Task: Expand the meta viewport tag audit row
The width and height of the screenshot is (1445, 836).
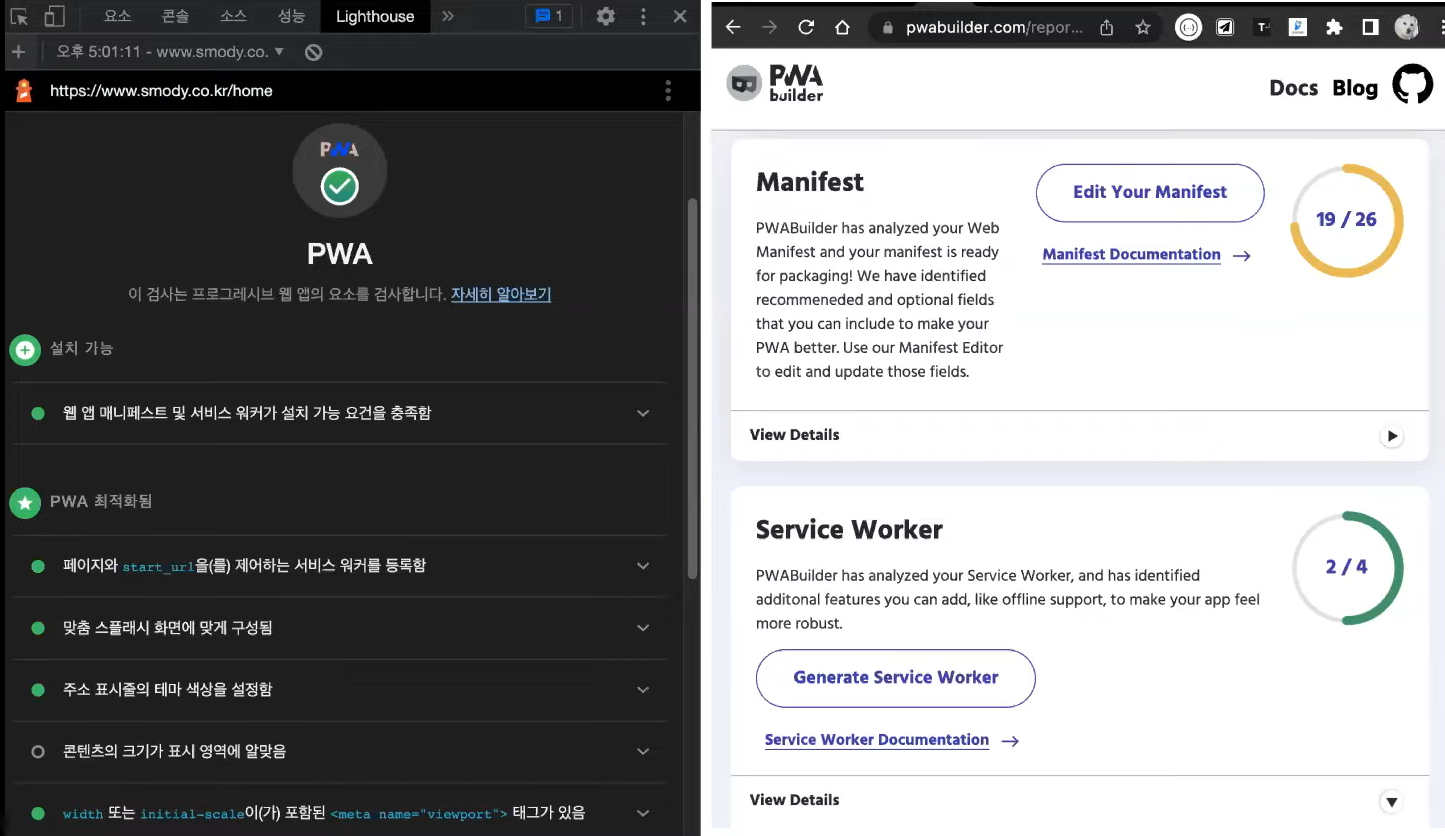Action: (340, 813)
